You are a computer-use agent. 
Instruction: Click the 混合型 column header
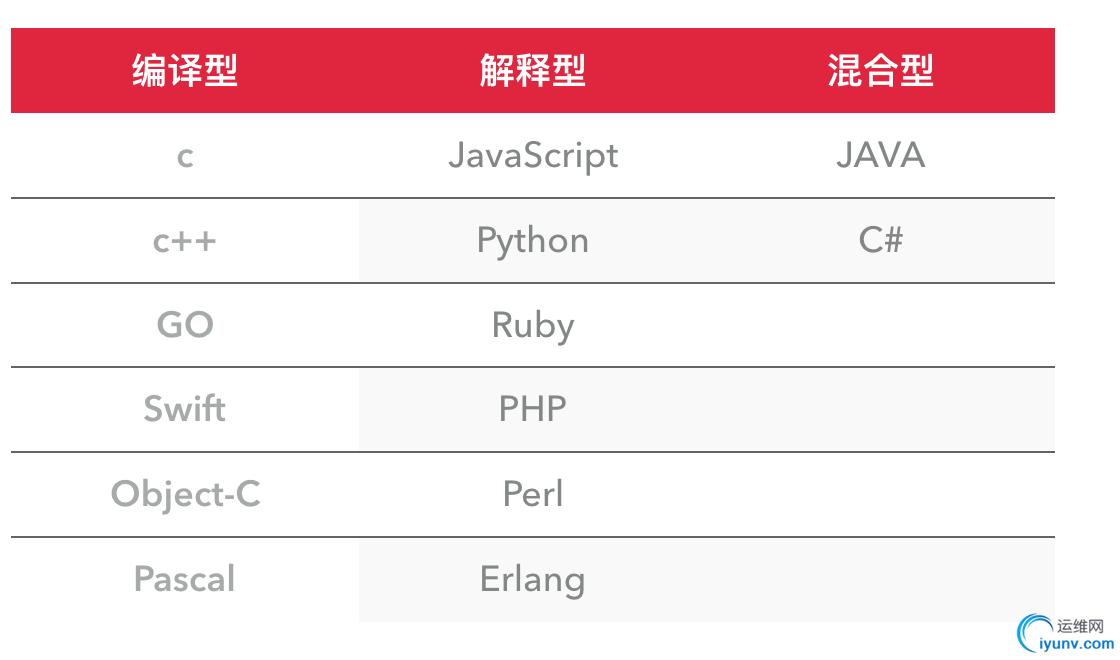point(881,71)
